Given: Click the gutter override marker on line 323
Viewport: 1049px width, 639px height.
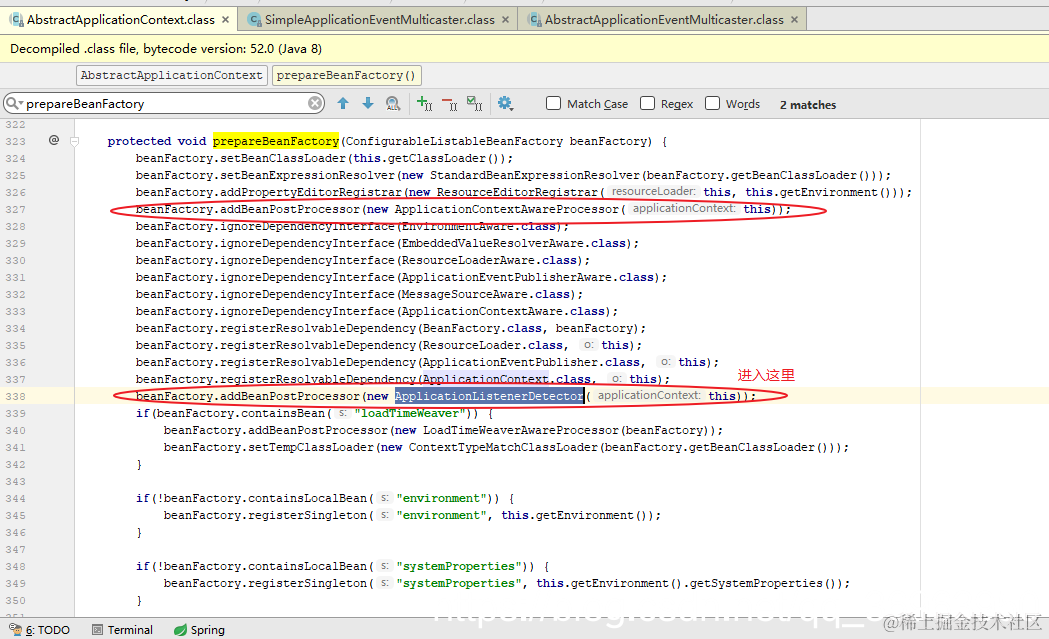Looking at the screenshot, I should coord(54,140).
